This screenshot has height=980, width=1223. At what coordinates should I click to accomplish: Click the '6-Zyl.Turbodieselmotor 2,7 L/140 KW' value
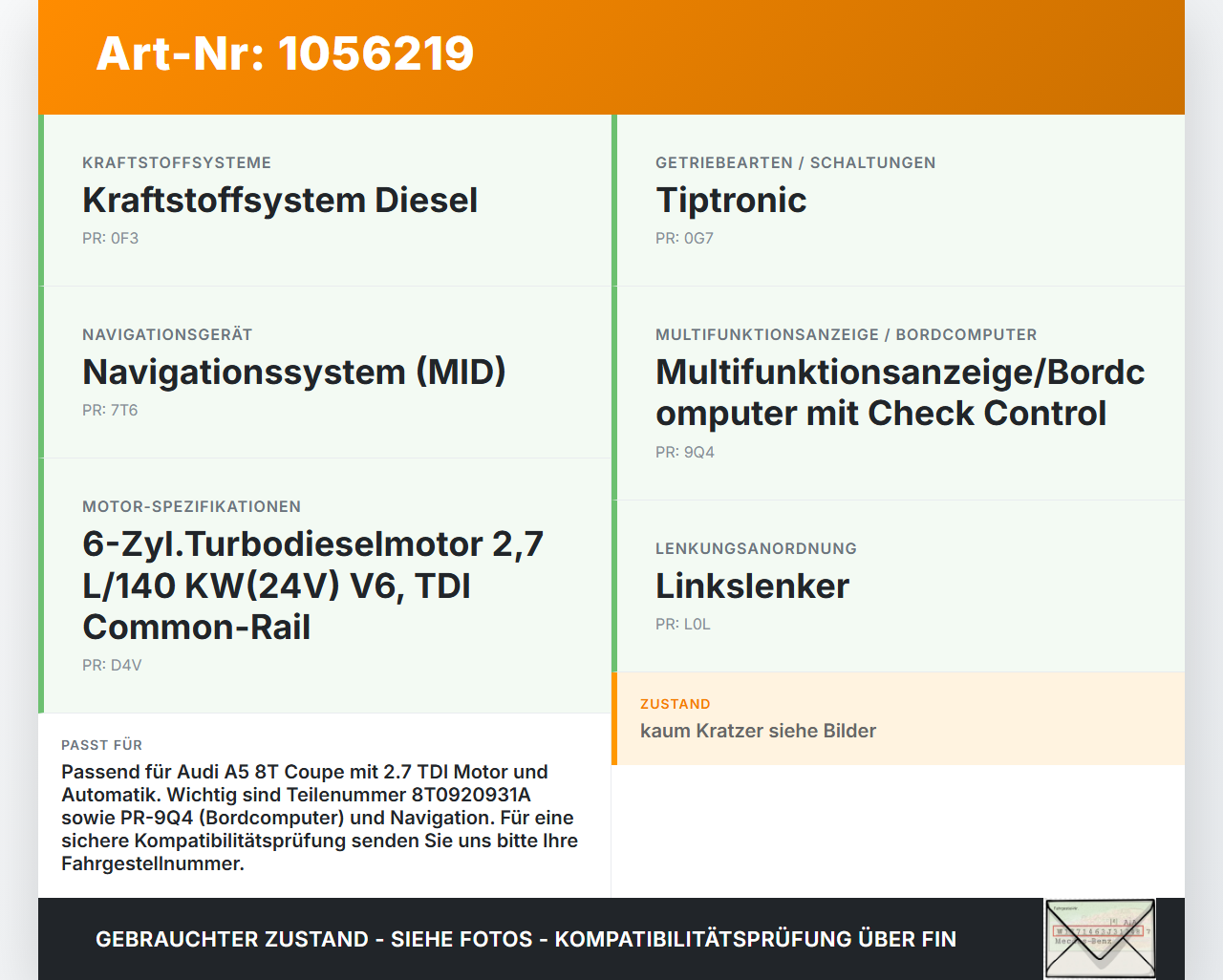pos(313,586)
